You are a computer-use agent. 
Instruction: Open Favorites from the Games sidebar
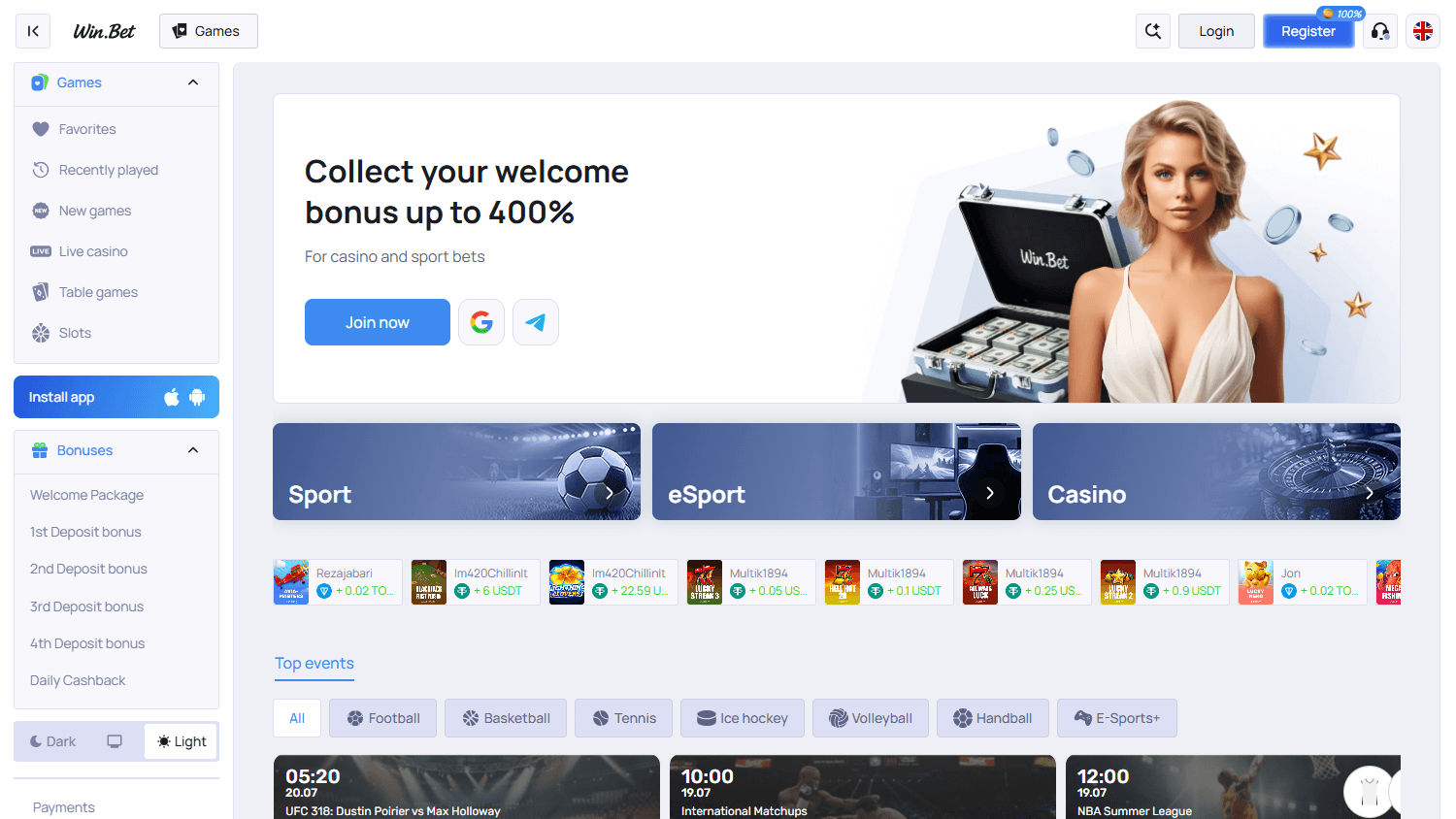click(x=86, y=128)
